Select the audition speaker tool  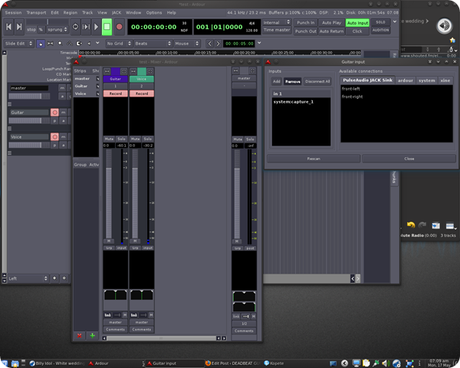[x=89, y=43]
